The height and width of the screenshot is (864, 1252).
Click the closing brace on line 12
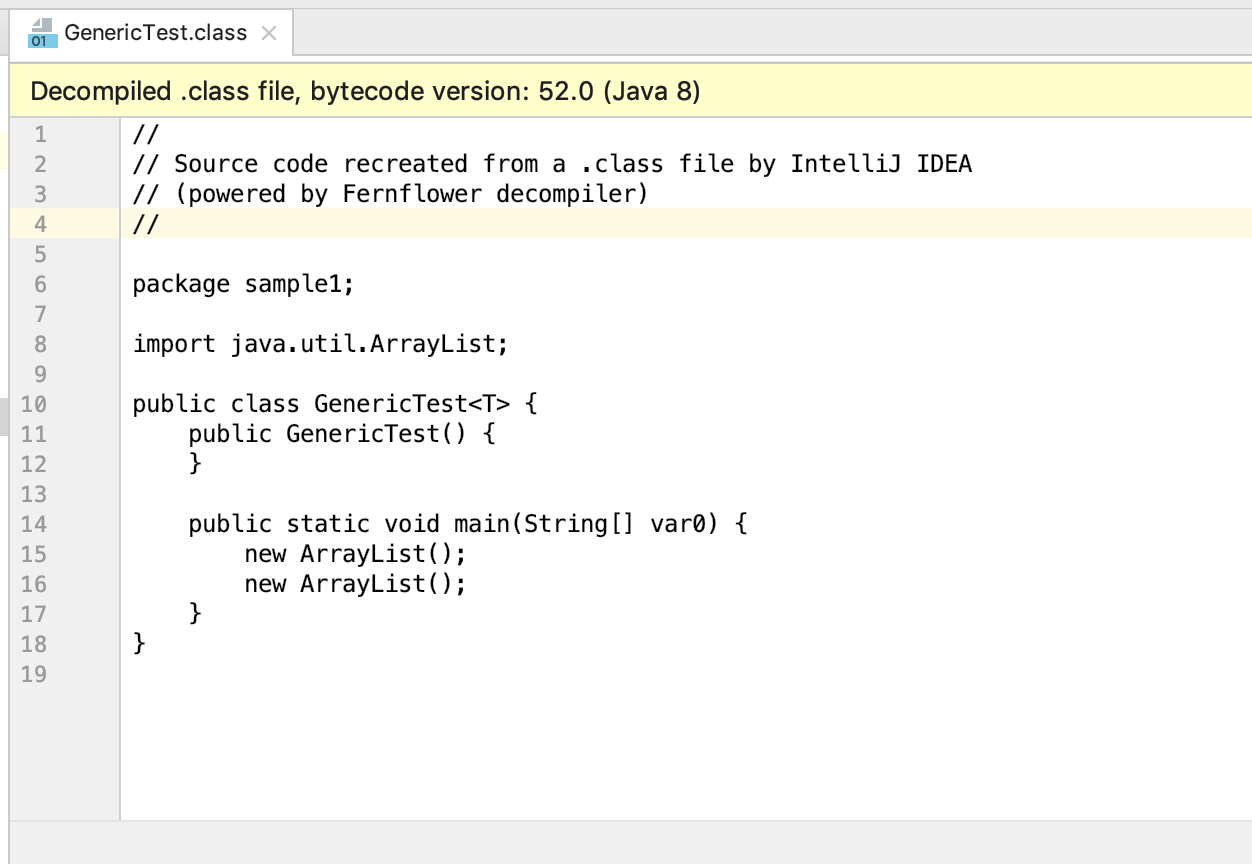[196, 464]
